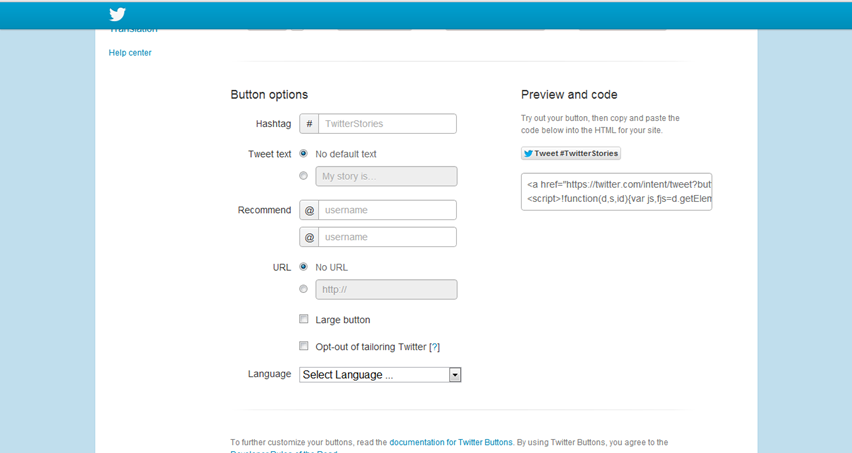Select the No URL radio option
The image size is (852, 453).
(x=304, y=267)
